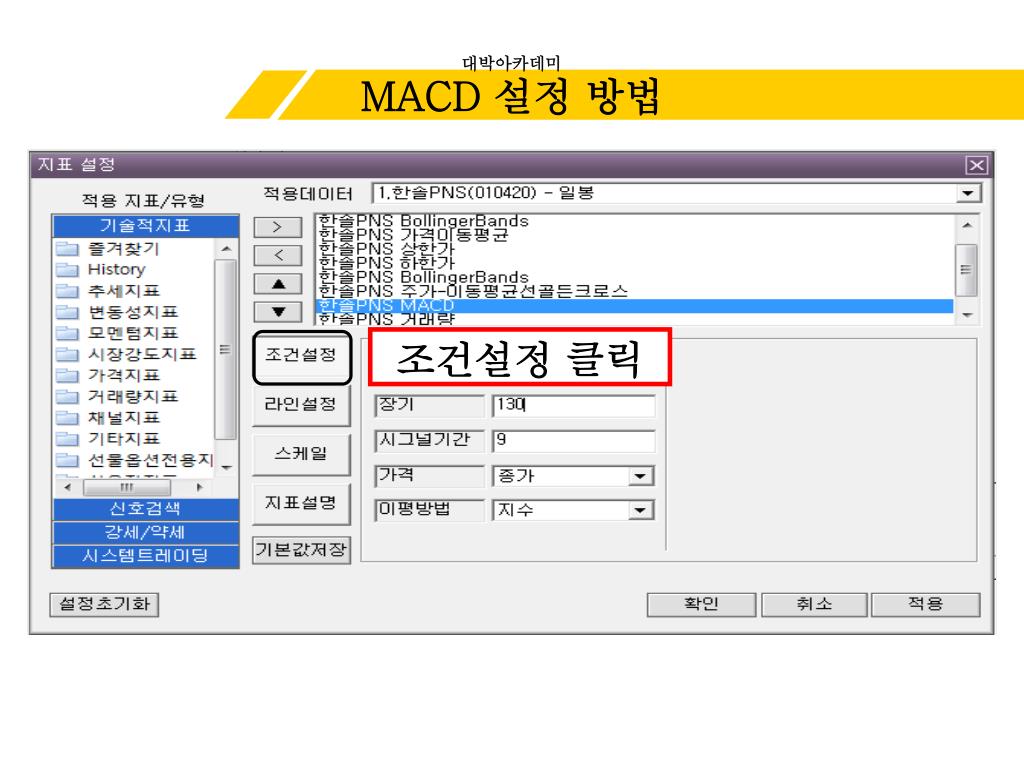Open the 시장강도지표 folder

coord(126,354)
